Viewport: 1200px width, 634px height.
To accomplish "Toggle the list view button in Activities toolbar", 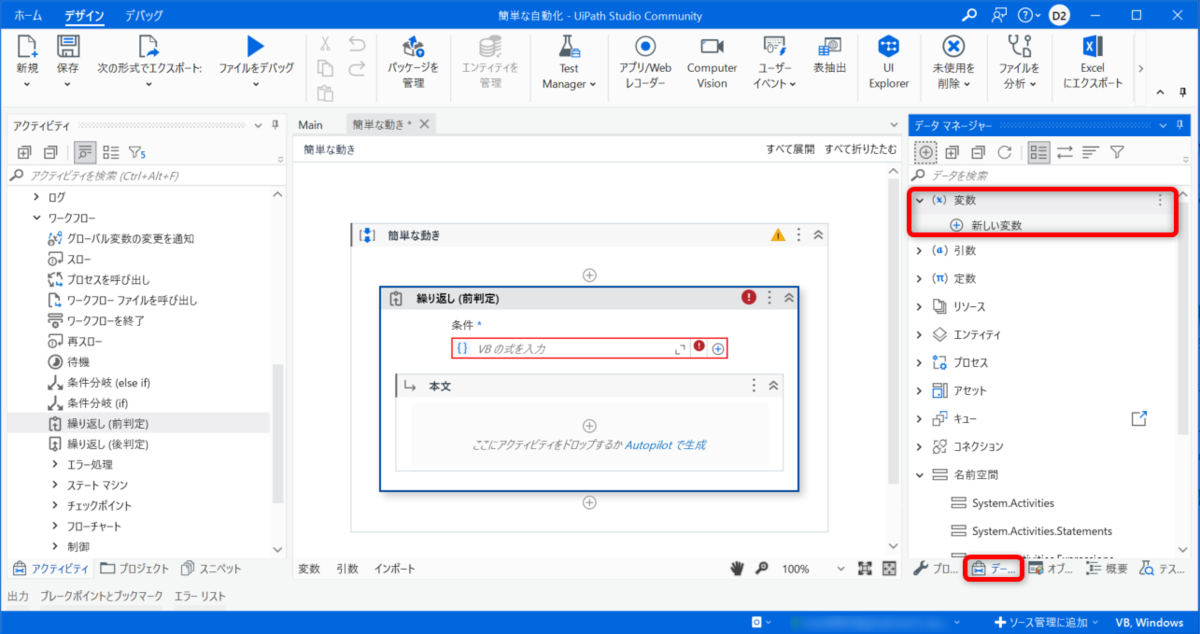I will tap(111, 152).
